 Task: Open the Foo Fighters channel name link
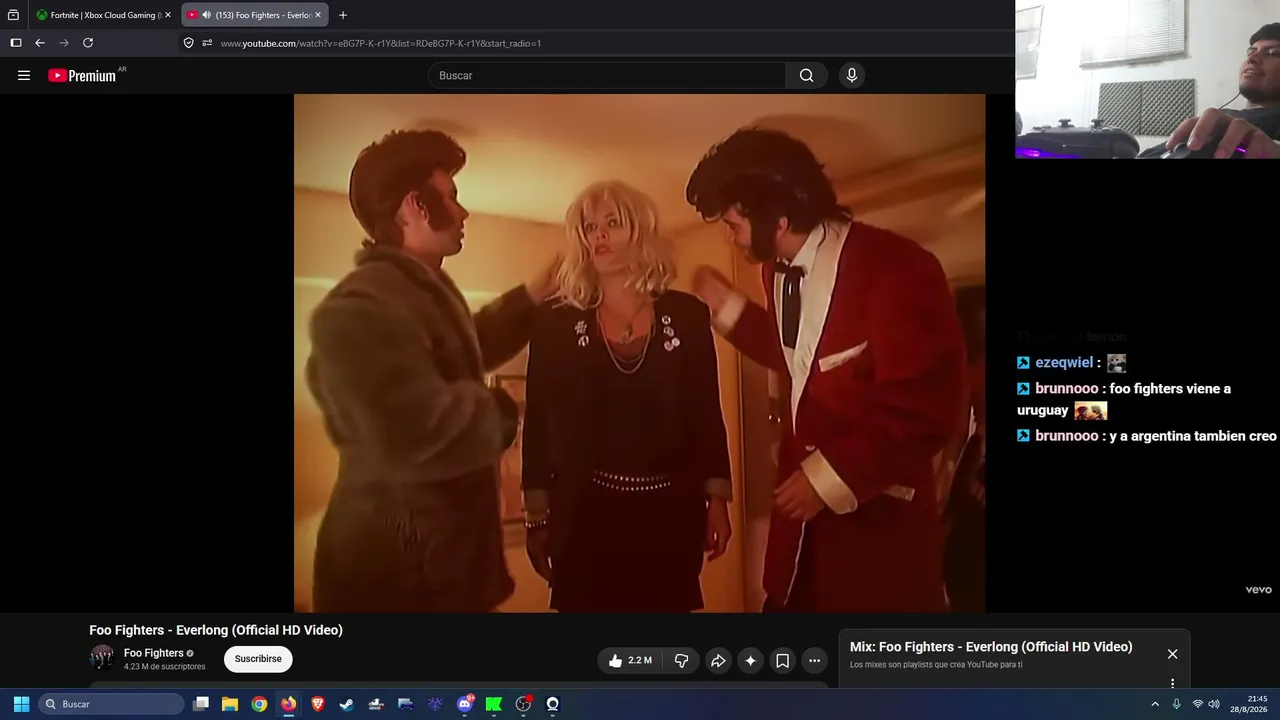154,653
